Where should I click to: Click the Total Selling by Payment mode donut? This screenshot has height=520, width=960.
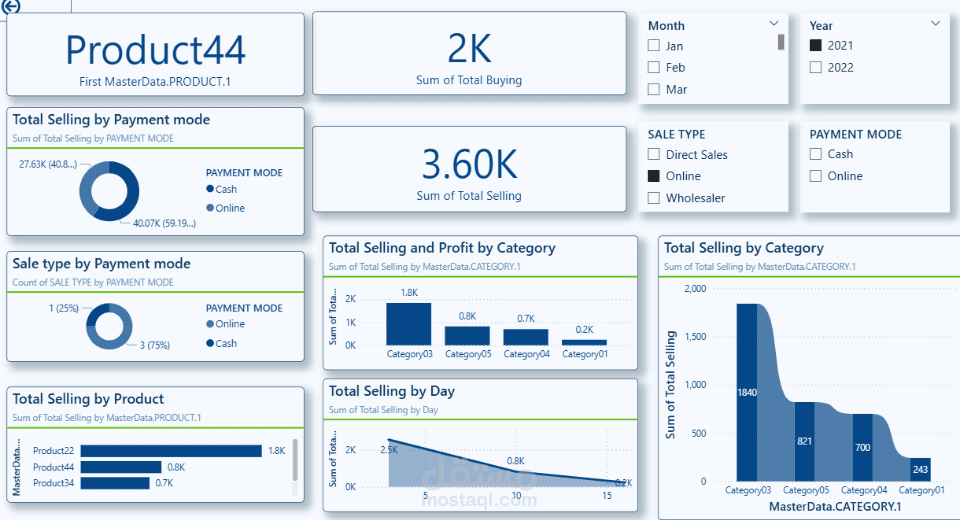coord(110,191)
